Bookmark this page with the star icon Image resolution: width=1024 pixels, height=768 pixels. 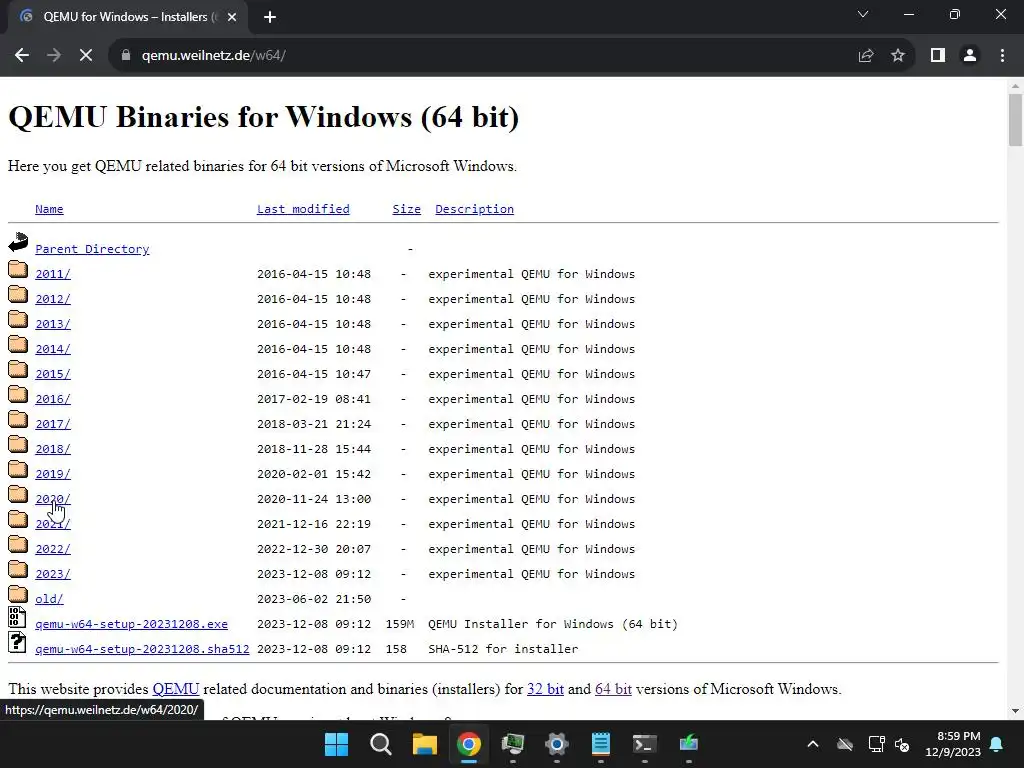pyautogui.click(x=898, y=56)
